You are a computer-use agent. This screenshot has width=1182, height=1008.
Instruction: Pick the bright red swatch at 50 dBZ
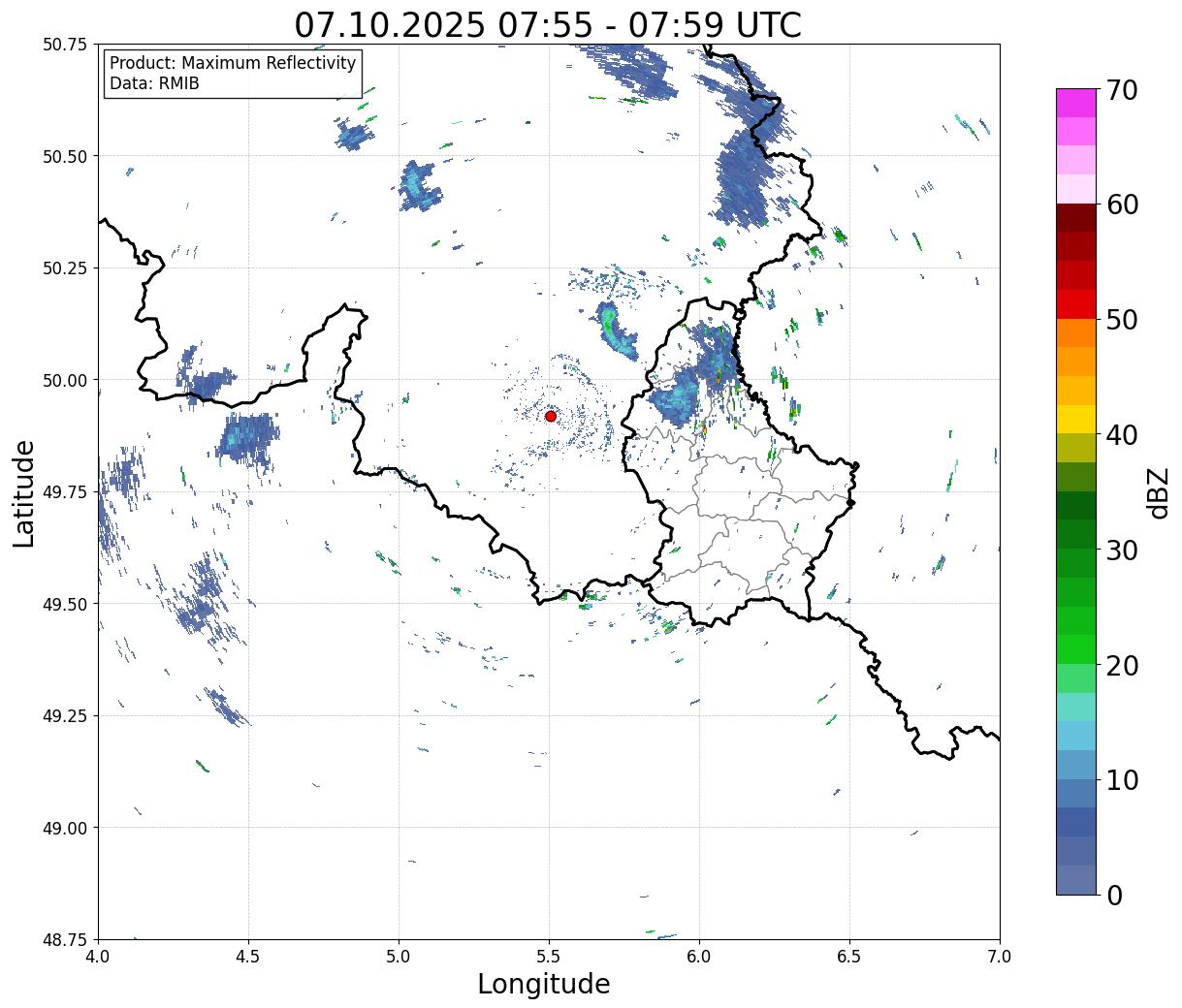[1076, 304]
